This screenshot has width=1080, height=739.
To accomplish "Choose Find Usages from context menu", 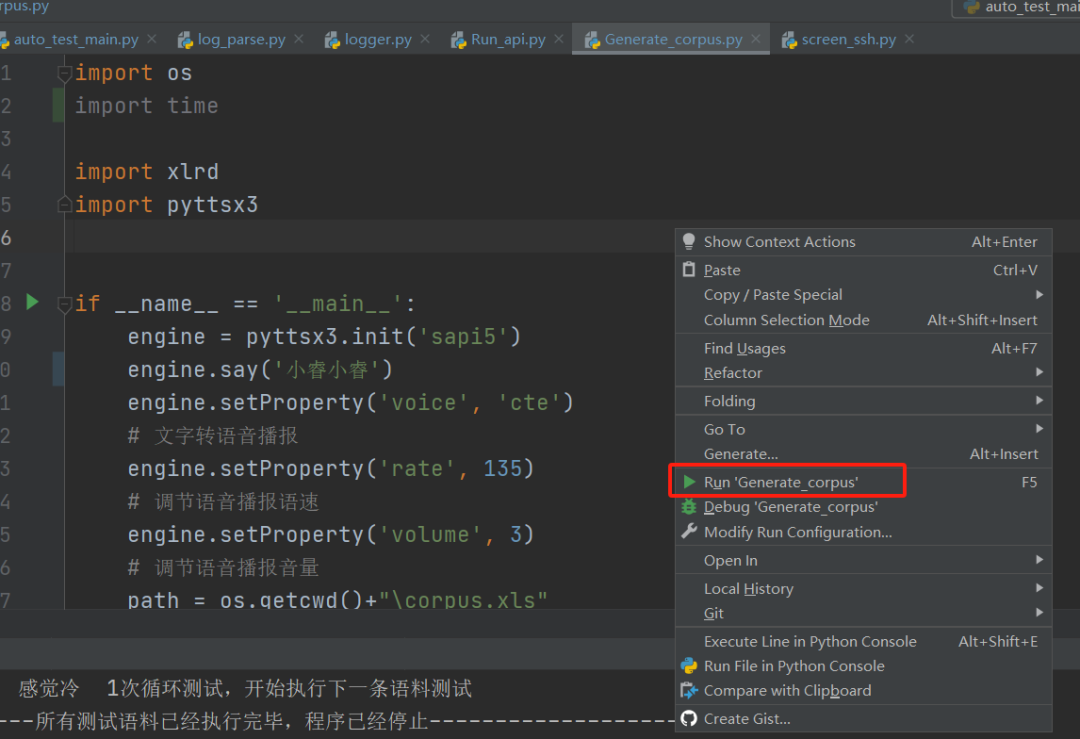I will (x=864, y=348).
